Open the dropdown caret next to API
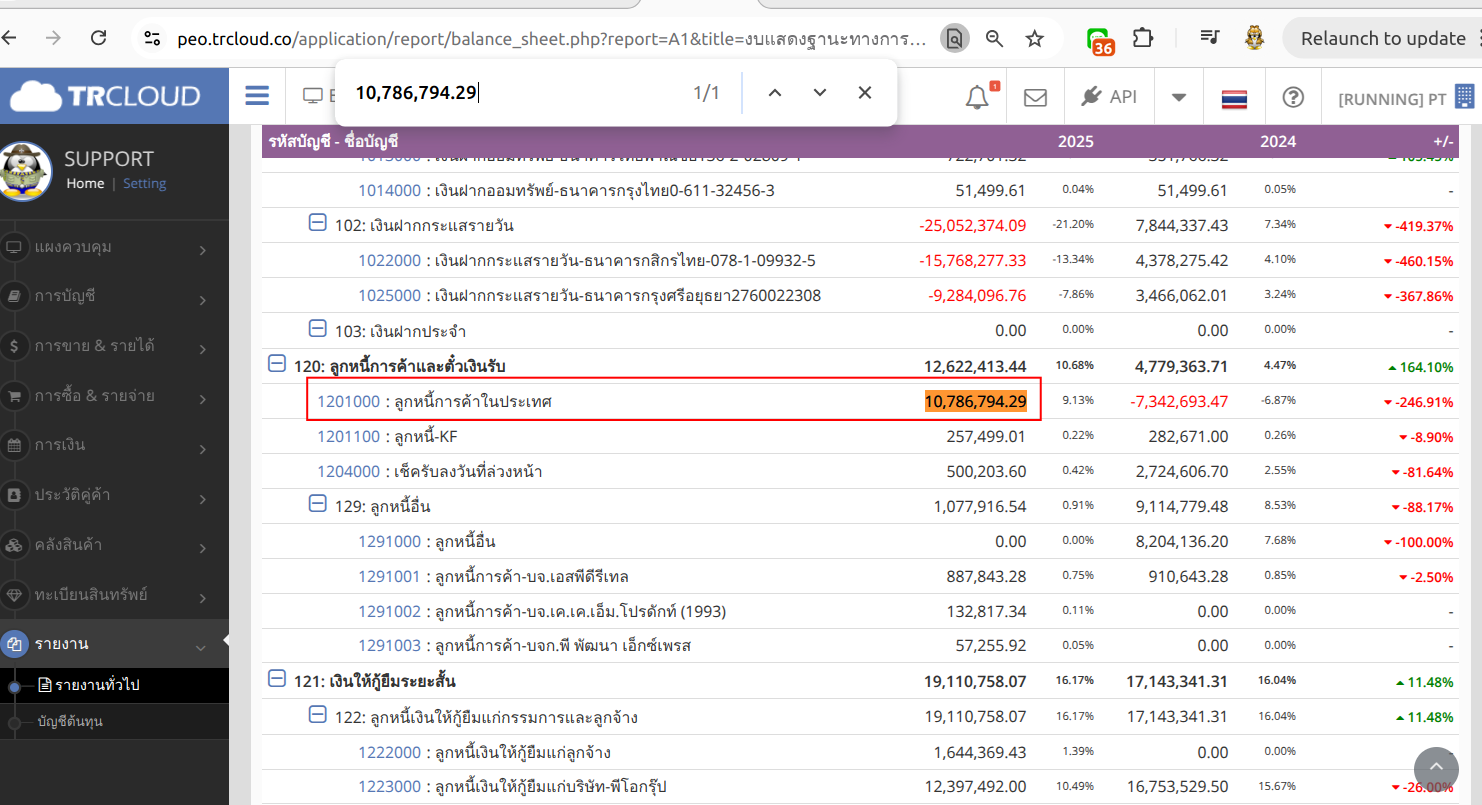Screen dimensions: 1482x805 [x=1179, y=97]
